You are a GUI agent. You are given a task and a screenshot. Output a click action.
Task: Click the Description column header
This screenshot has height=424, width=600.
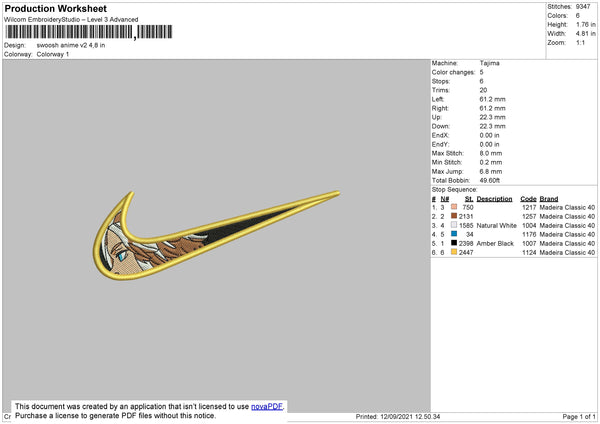point(494,199)
